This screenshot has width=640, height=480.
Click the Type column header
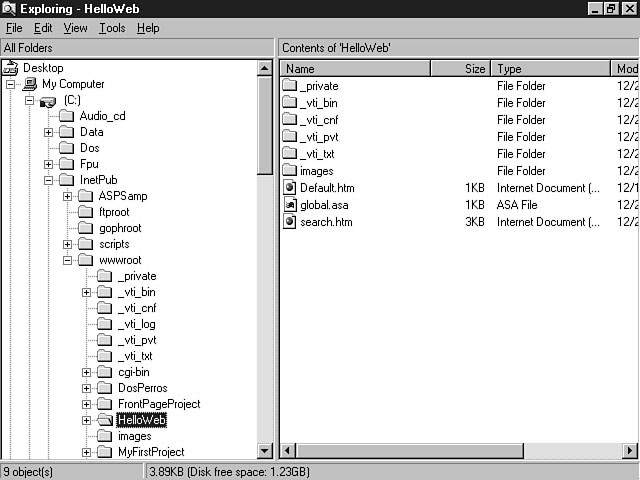click(x=550, y=69)
